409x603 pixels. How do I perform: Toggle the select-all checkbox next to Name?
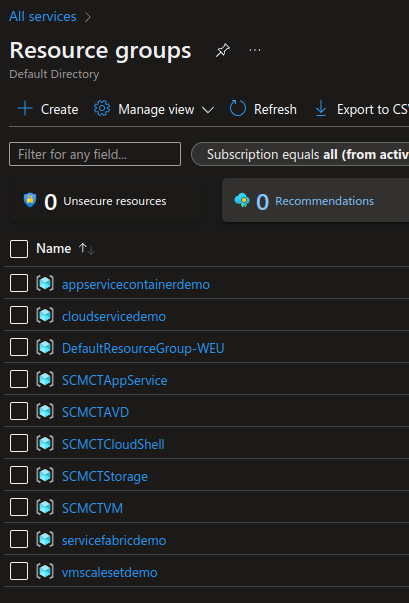[x=19, y=249]
